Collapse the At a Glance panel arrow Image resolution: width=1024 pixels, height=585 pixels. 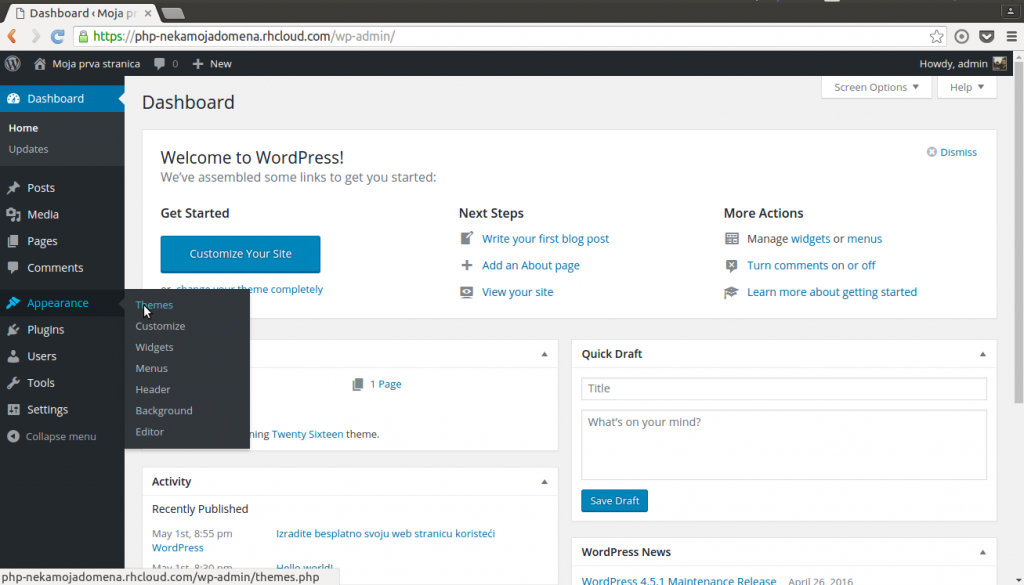[x=544, y=354]
